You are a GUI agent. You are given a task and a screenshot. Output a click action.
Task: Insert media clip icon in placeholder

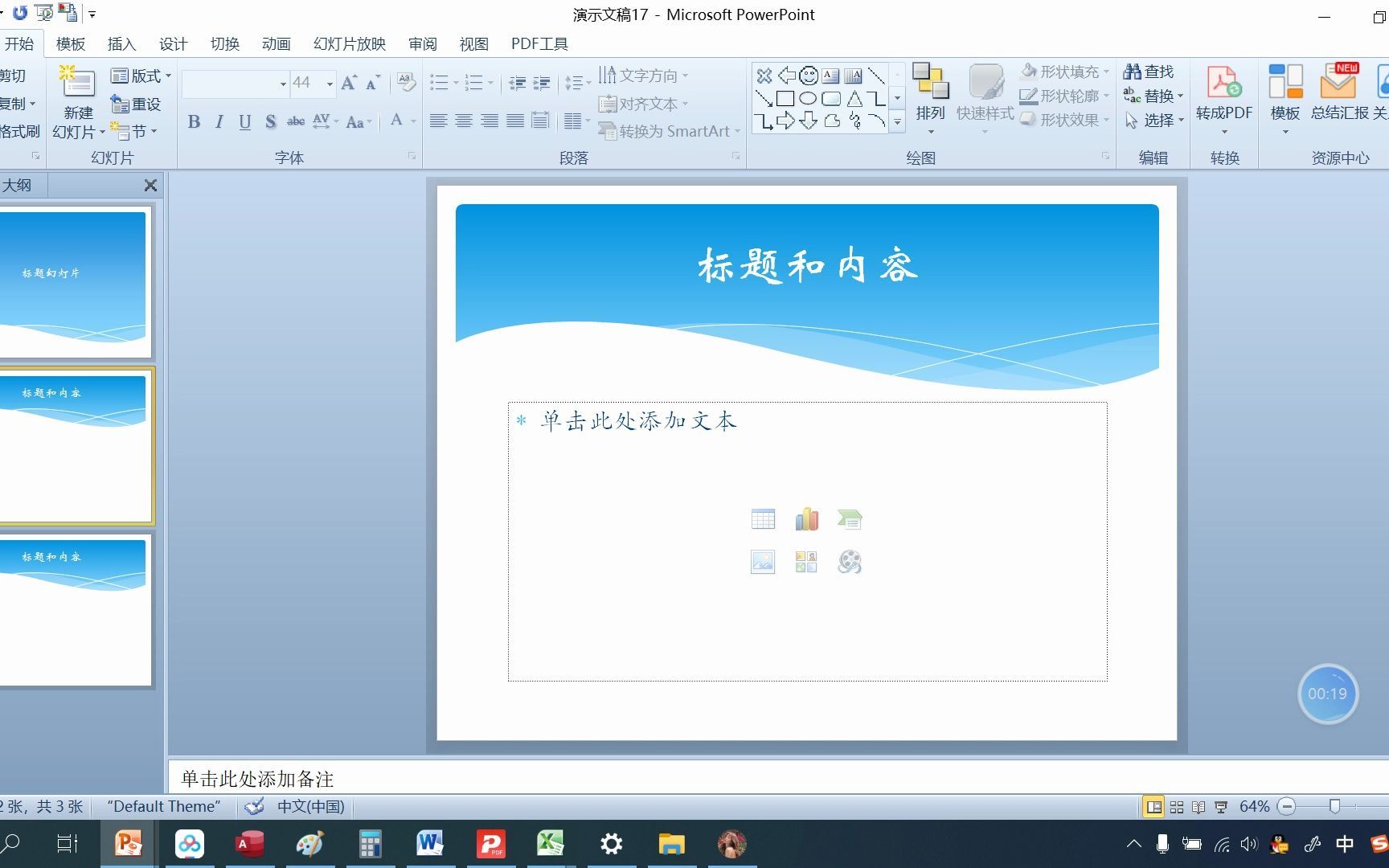point(850,561)
